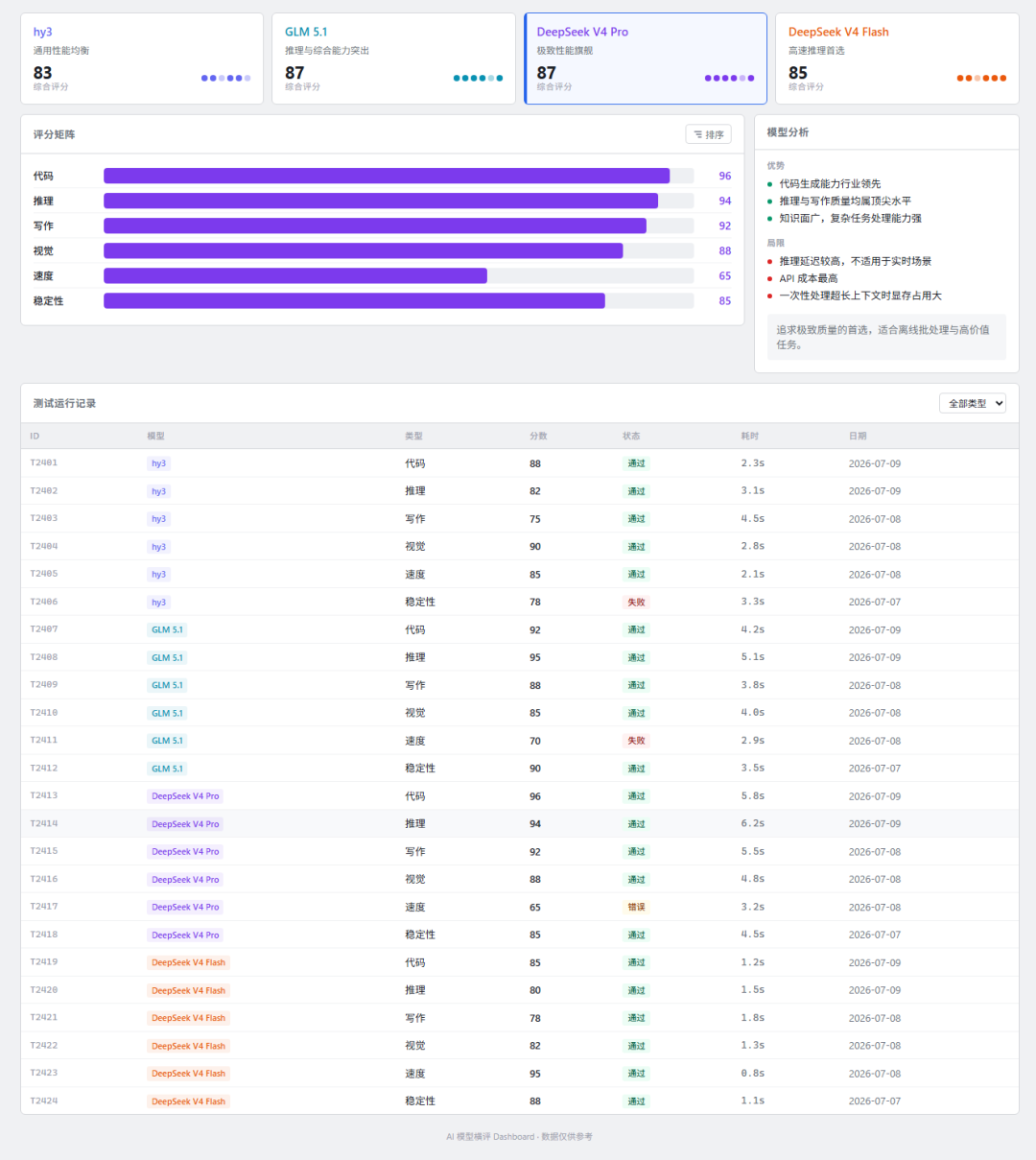Click the 追求极致质量的首选 summary note

tap(886, 337)
